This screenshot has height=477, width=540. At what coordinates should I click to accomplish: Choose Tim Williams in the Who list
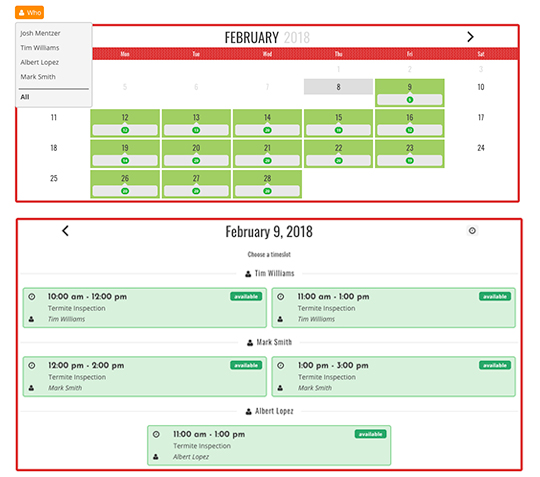point(40,48)
